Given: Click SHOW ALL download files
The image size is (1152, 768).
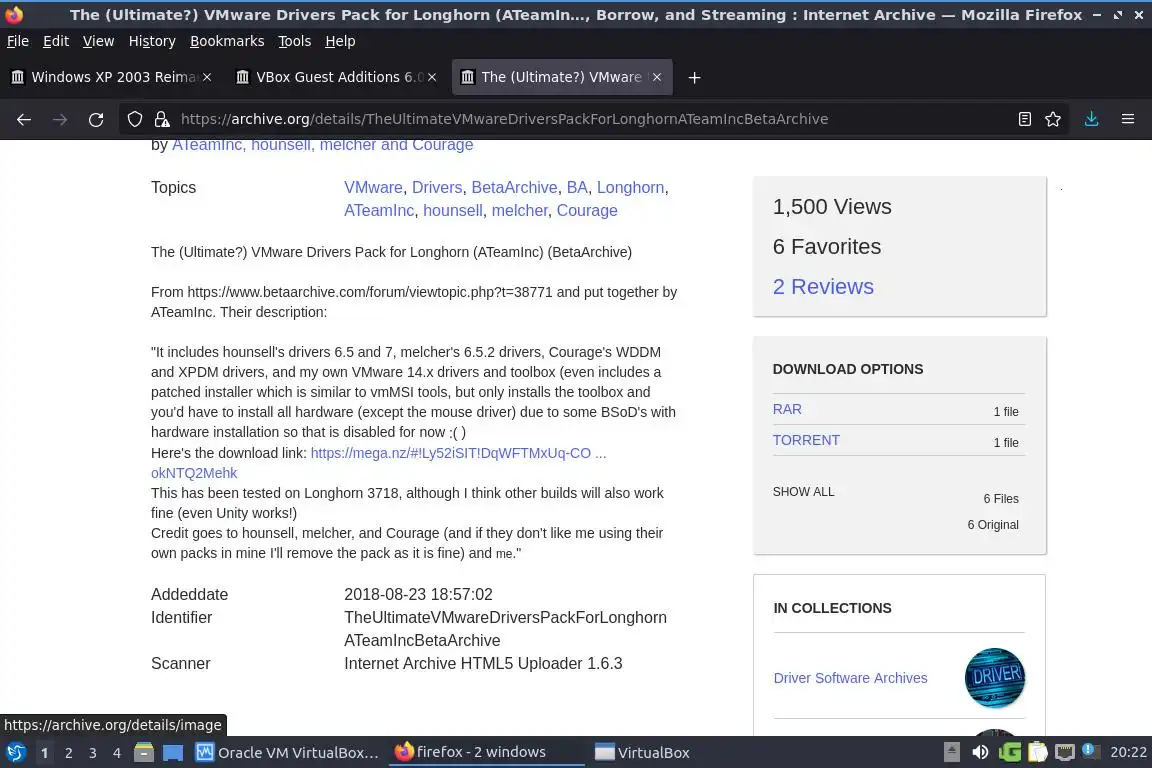Looking at the screenshot, I should 803,492.
